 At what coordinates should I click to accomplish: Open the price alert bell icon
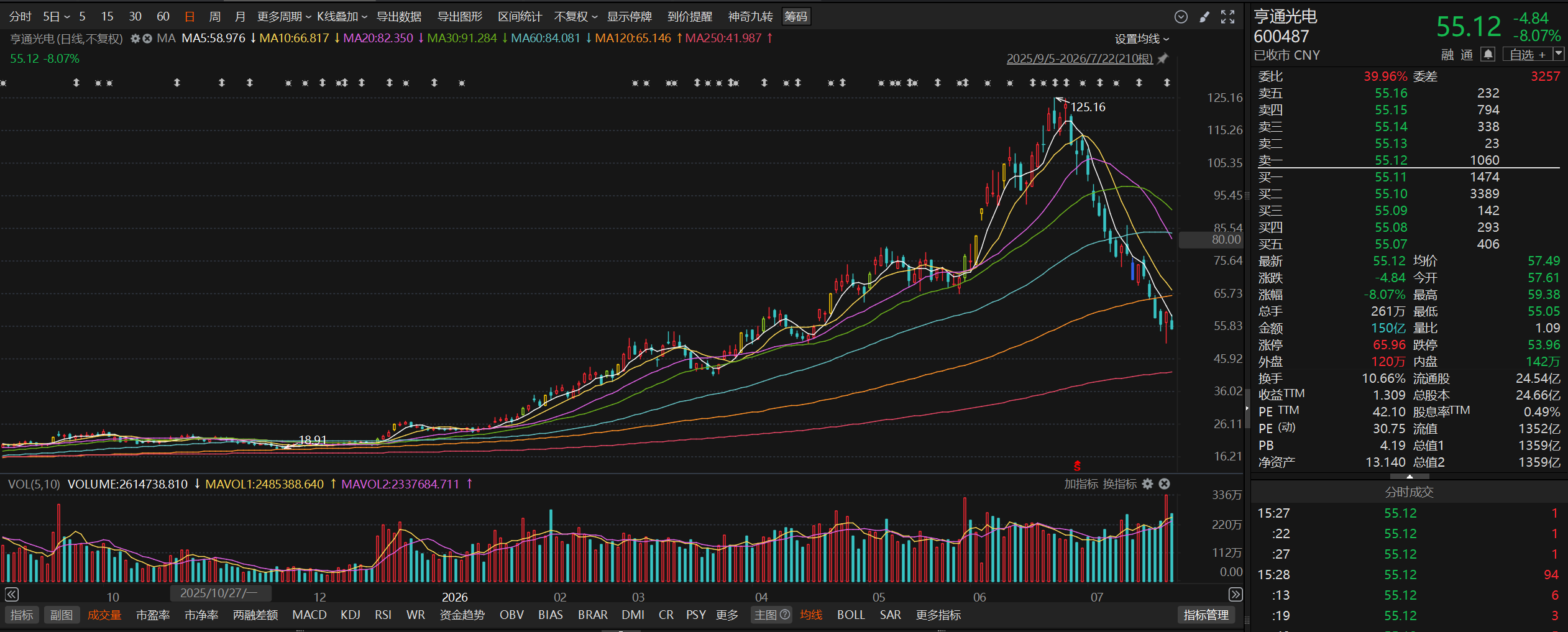click(1487, 55)
